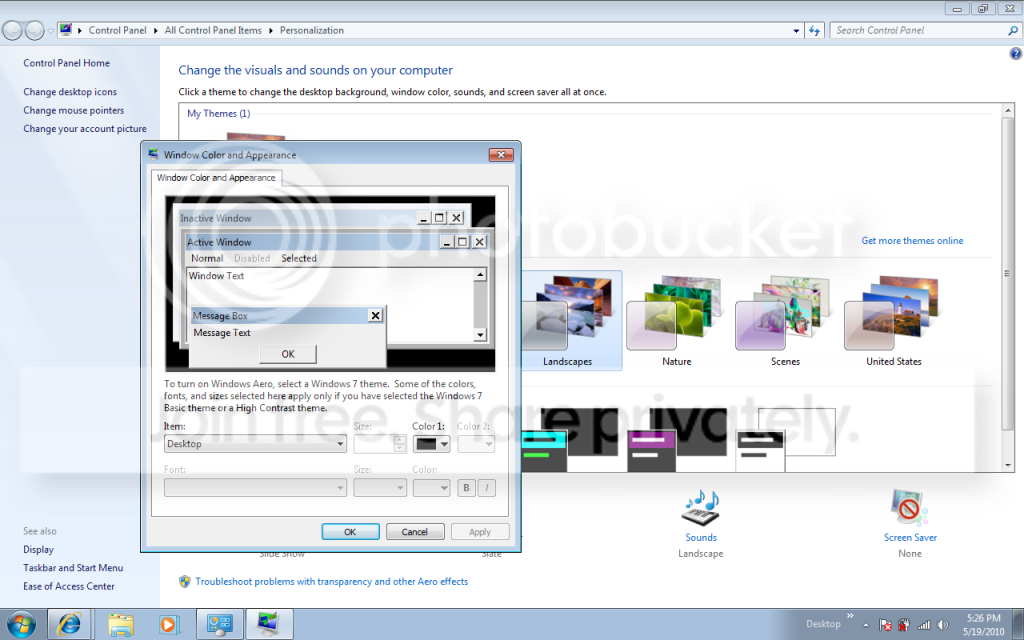Open Change mouse pointers link
The width and height of the screenshot is (1024, 640).
(74, 110)
